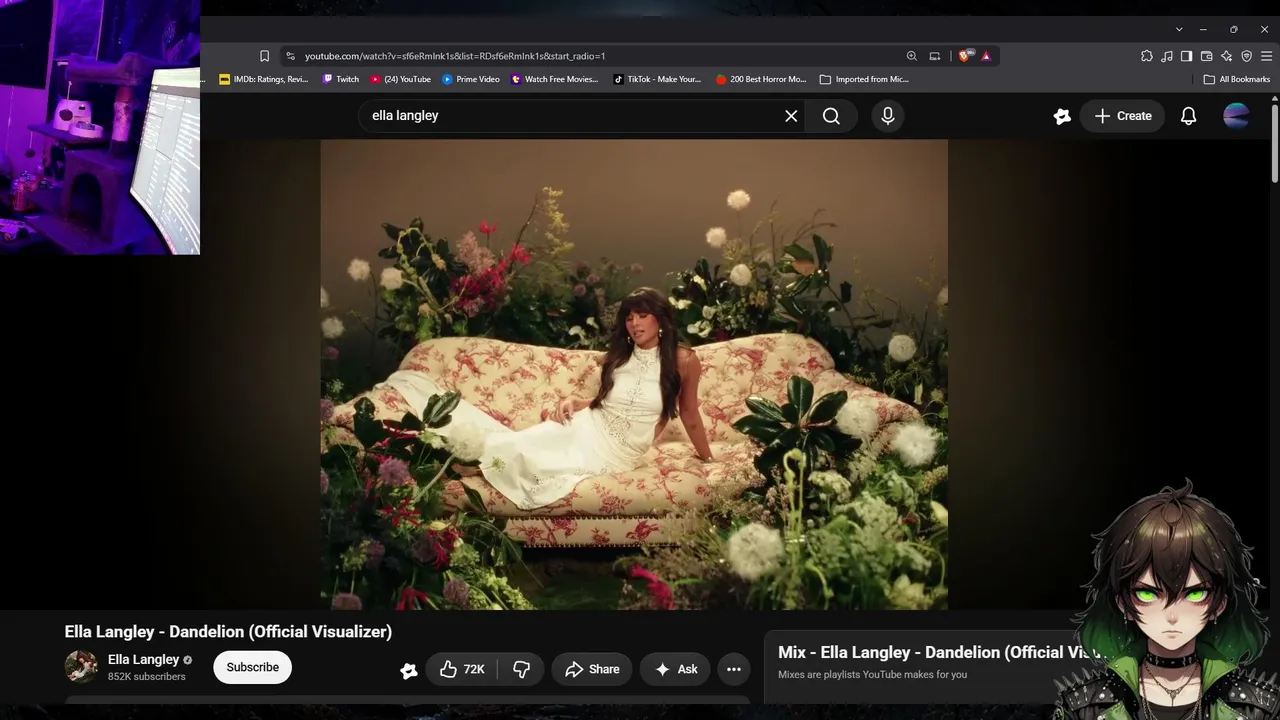Open the (24) YouTube bookmark
The image size is (1280, 720).
(x=400, y=79)
